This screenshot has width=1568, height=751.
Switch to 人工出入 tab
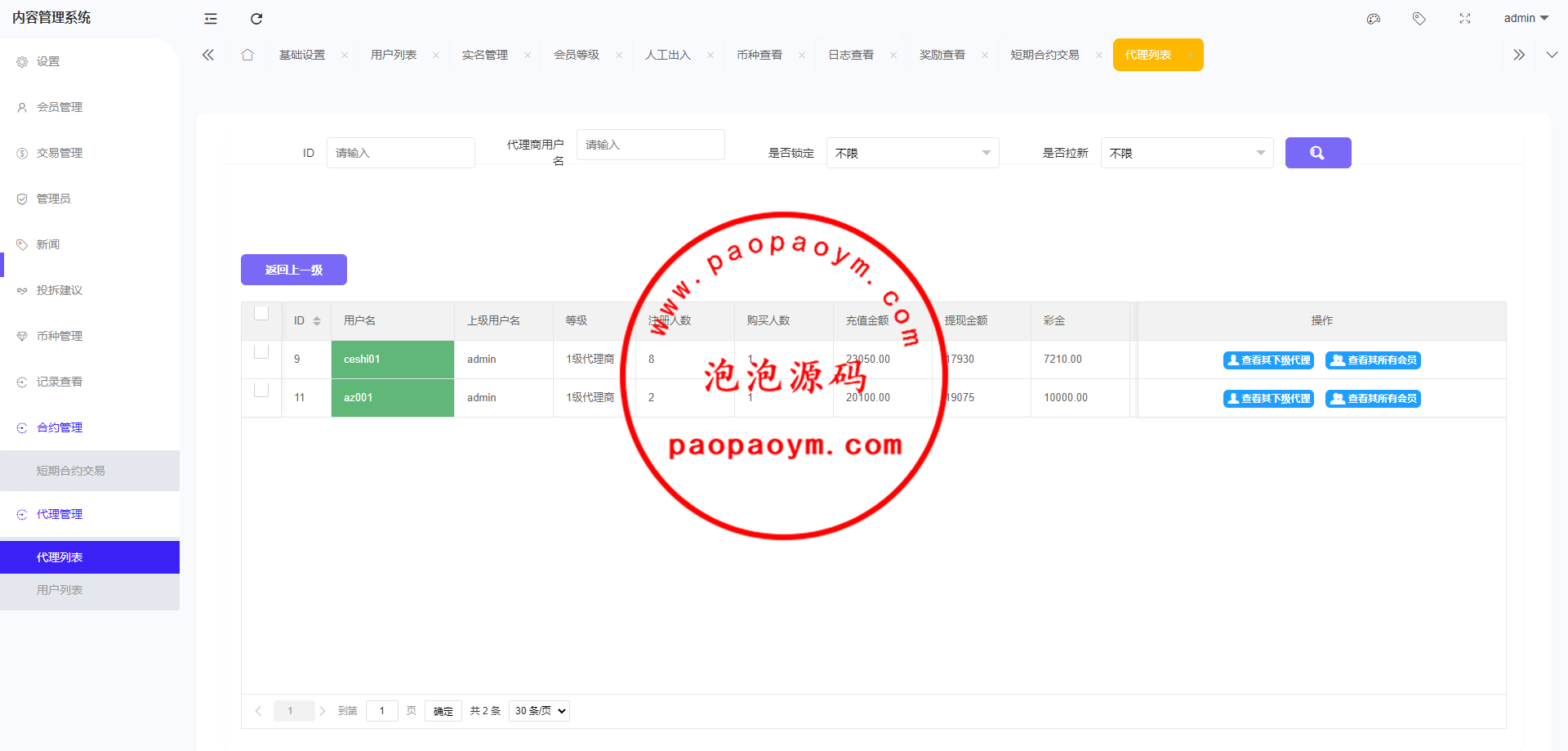(x=668, y=55)
